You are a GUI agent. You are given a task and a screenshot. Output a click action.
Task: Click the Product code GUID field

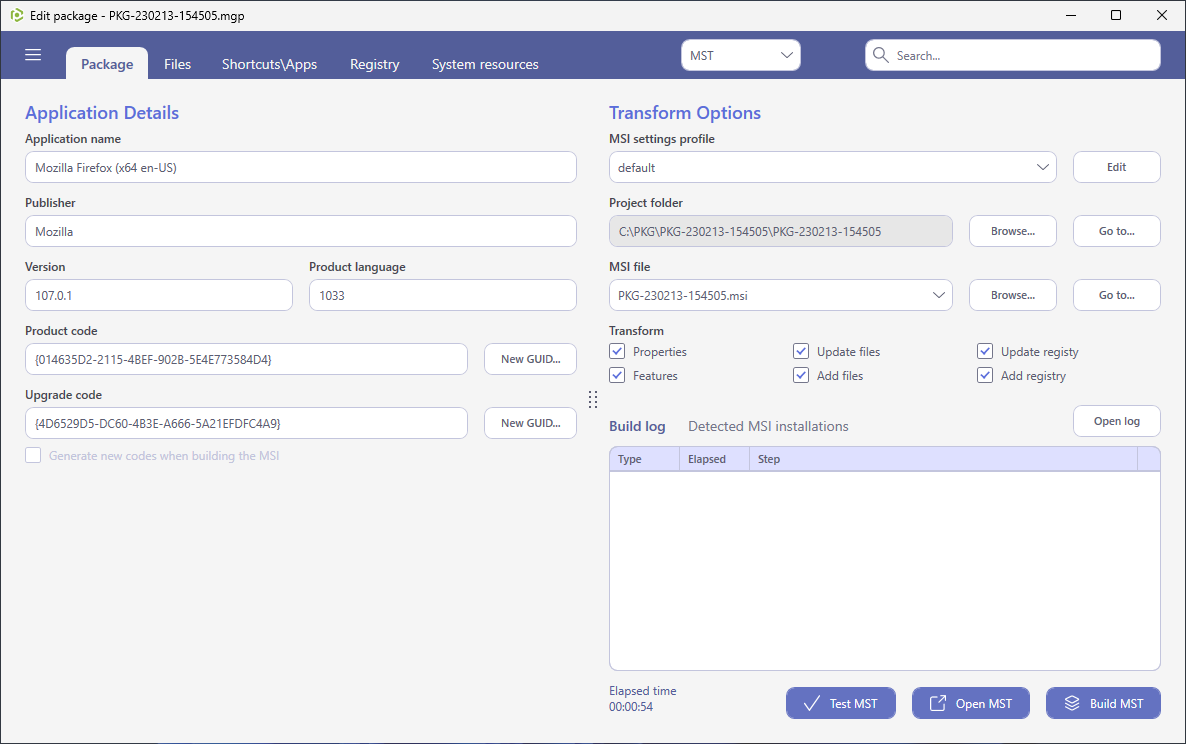(247, 359)
